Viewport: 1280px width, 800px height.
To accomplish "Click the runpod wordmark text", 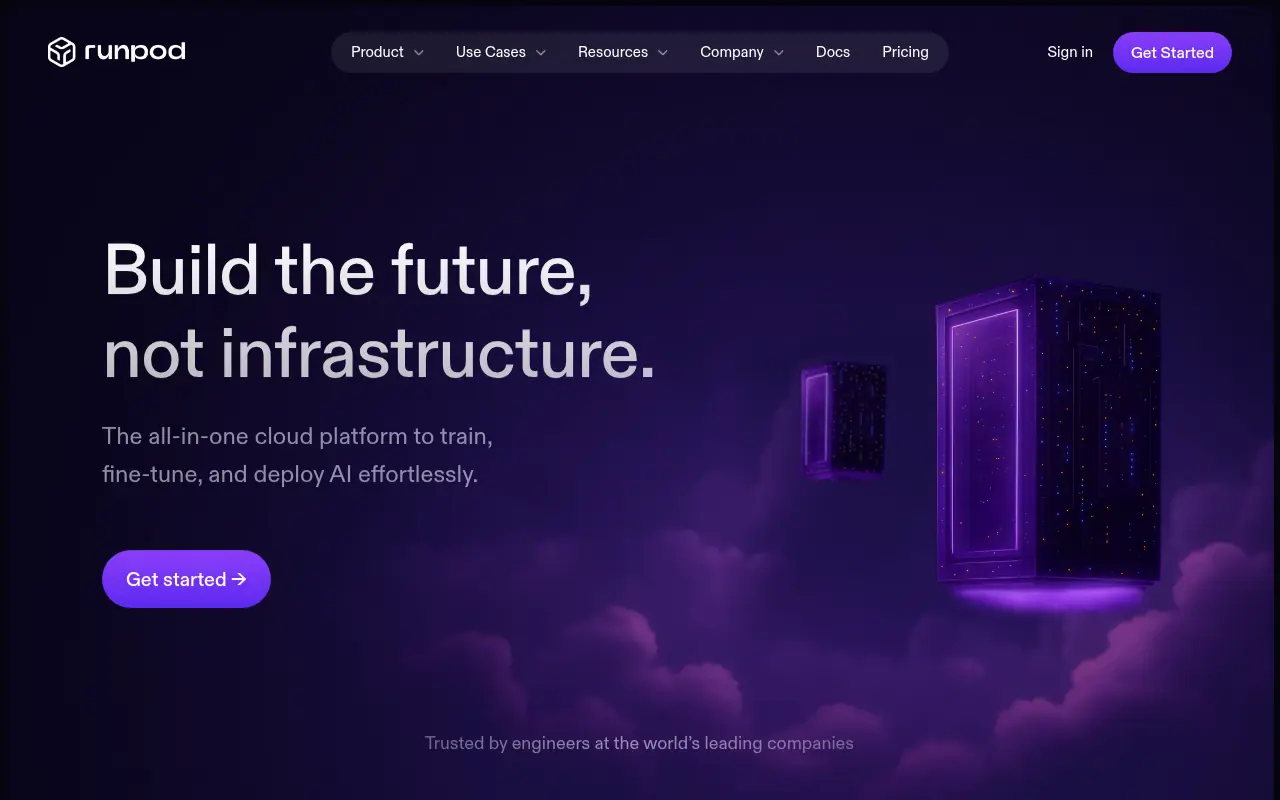I will [x=135, y=52].
